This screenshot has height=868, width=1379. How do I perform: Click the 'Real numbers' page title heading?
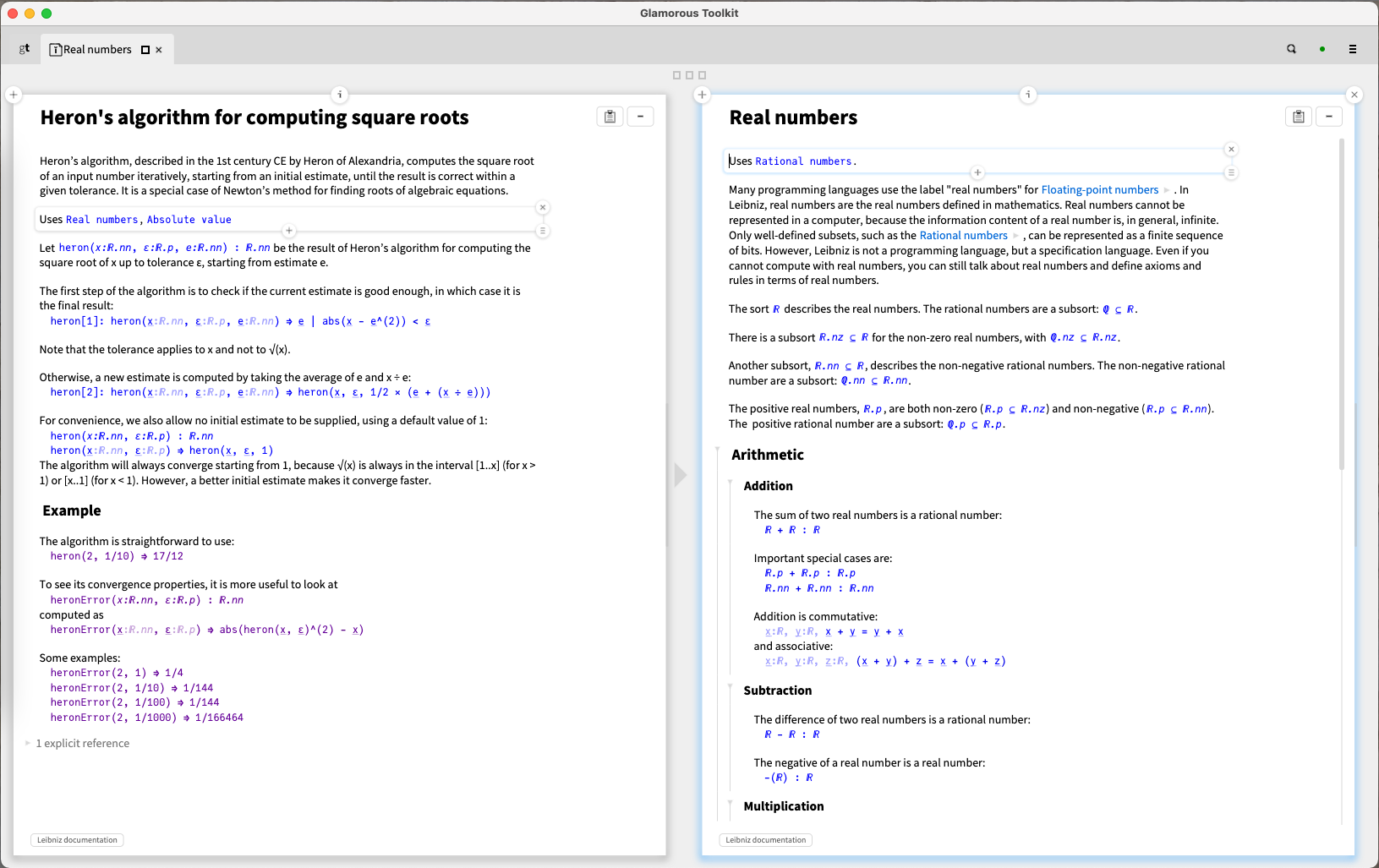(x=793, y=117)
